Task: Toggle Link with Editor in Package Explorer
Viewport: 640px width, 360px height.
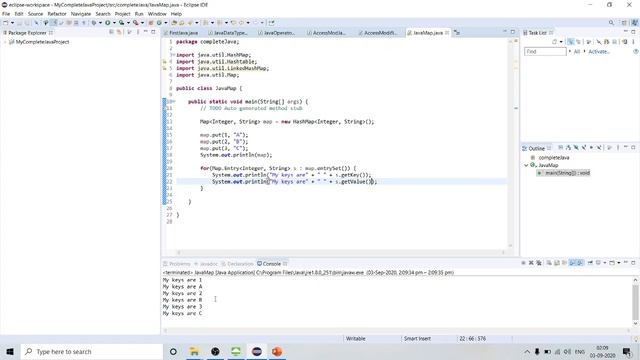Action: [x=119, y=32]
